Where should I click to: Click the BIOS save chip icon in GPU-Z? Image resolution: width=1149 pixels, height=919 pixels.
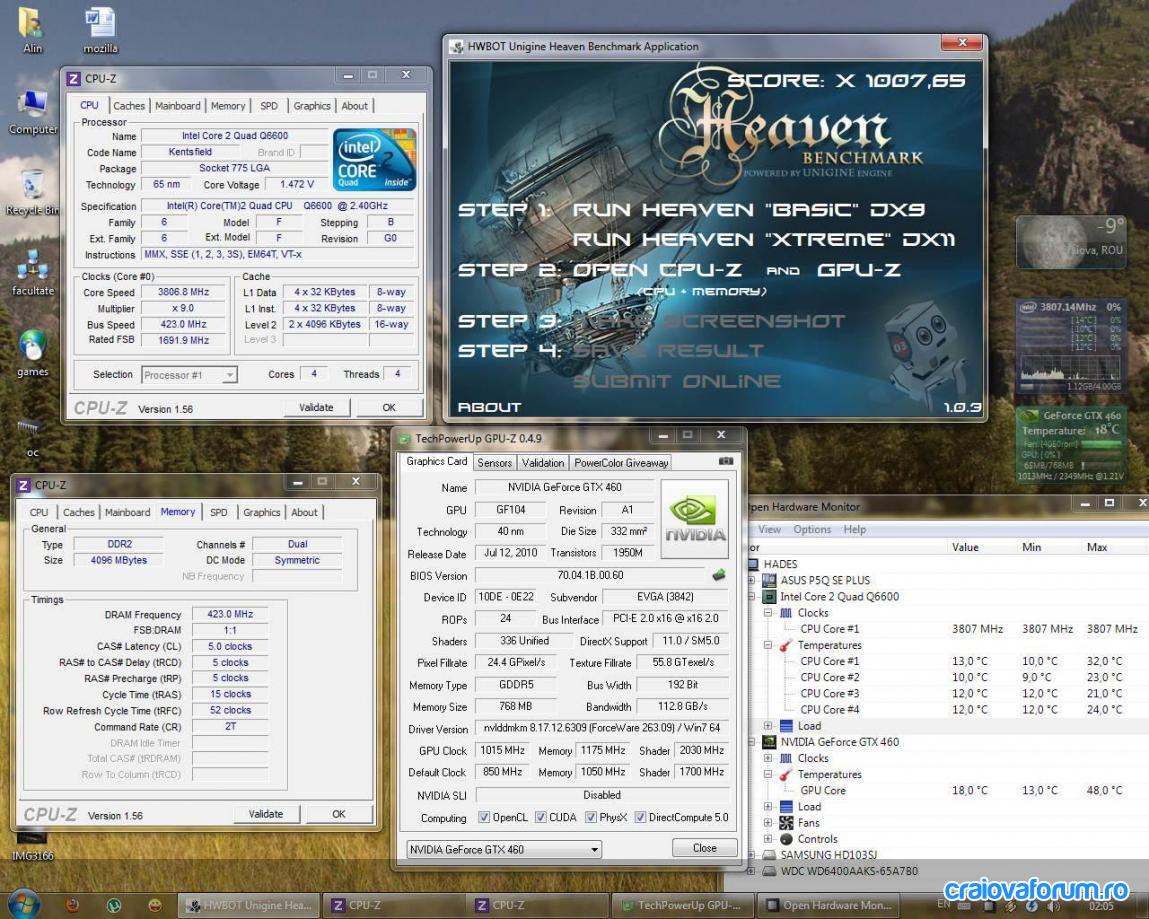coord(718,575)
